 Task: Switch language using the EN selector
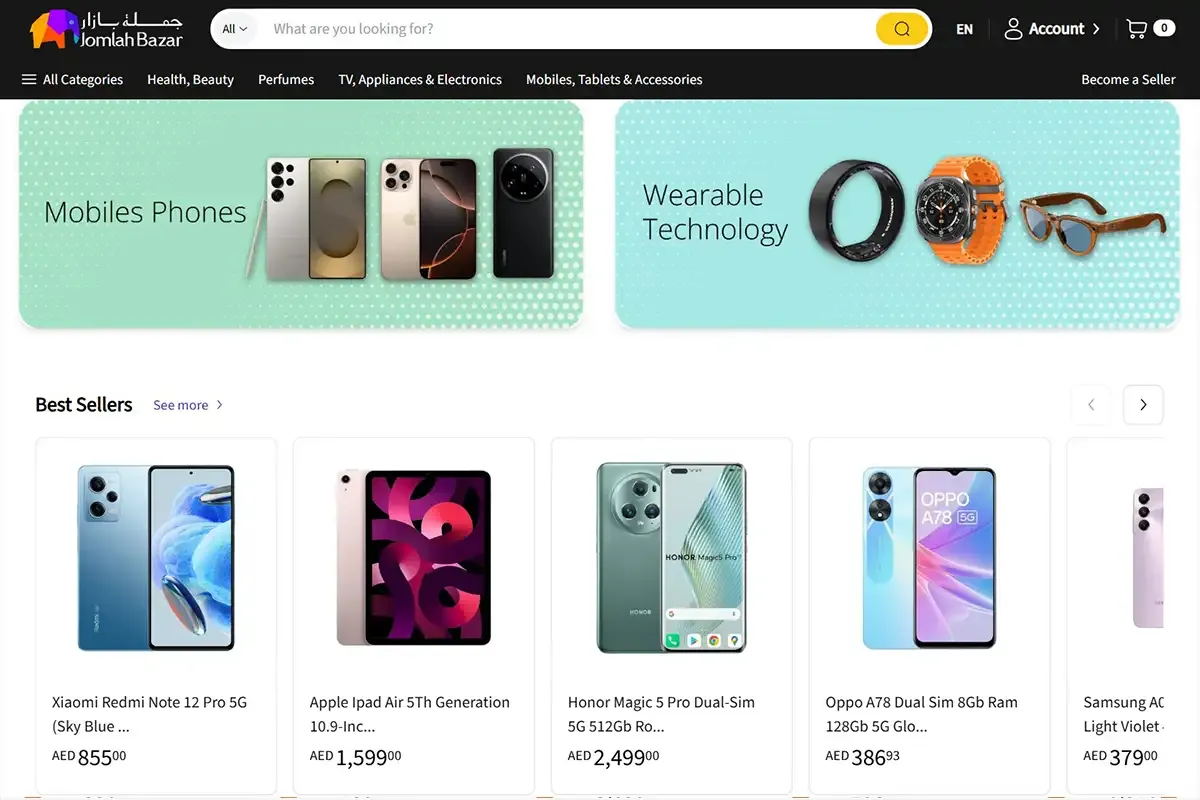pyautogui.click(x=964, y=29)
